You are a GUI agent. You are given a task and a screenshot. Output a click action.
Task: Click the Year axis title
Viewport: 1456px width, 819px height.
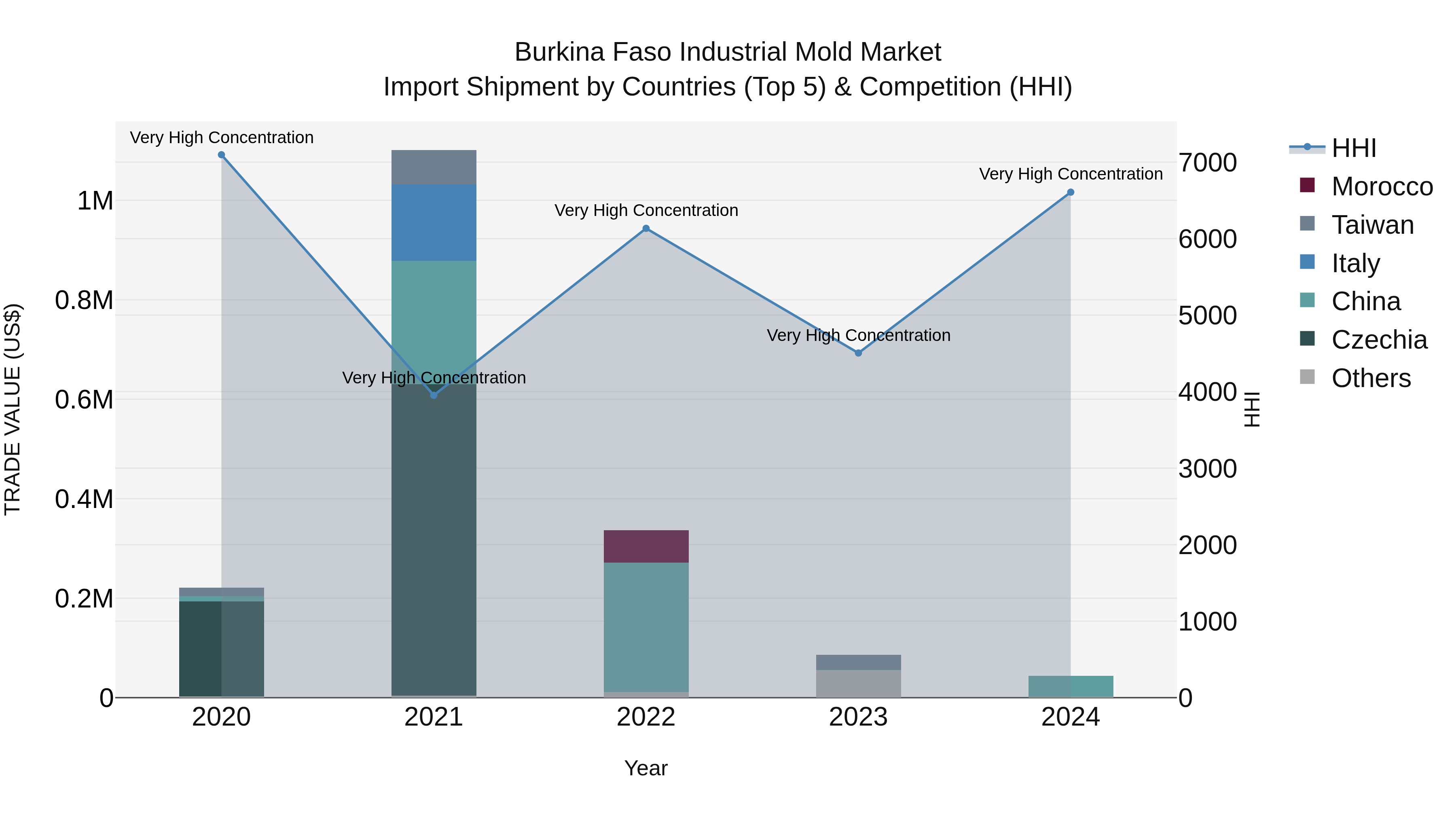tap(646, 768)
